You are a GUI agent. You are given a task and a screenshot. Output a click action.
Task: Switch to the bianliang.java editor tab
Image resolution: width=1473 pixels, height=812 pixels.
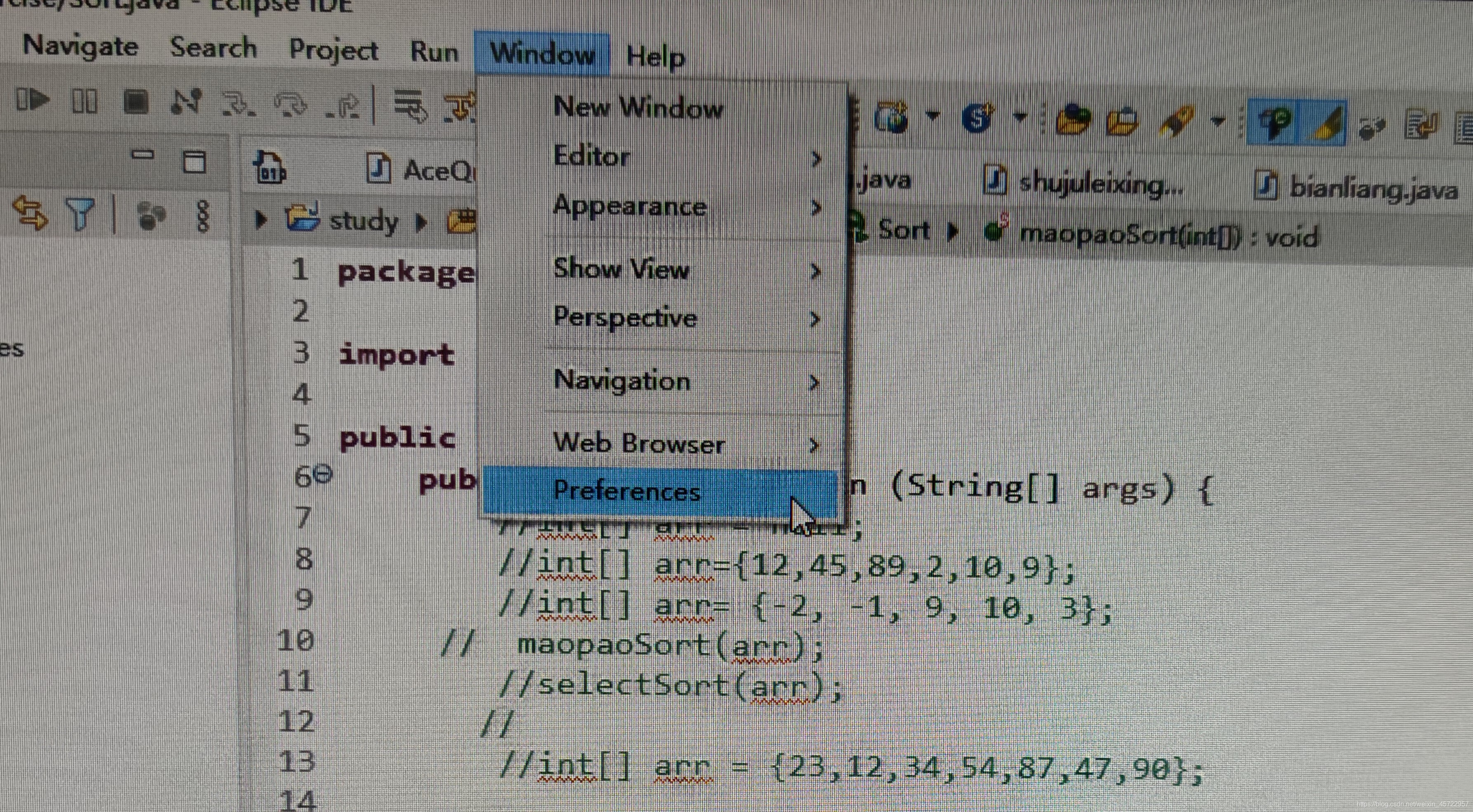click(1355, 188)
